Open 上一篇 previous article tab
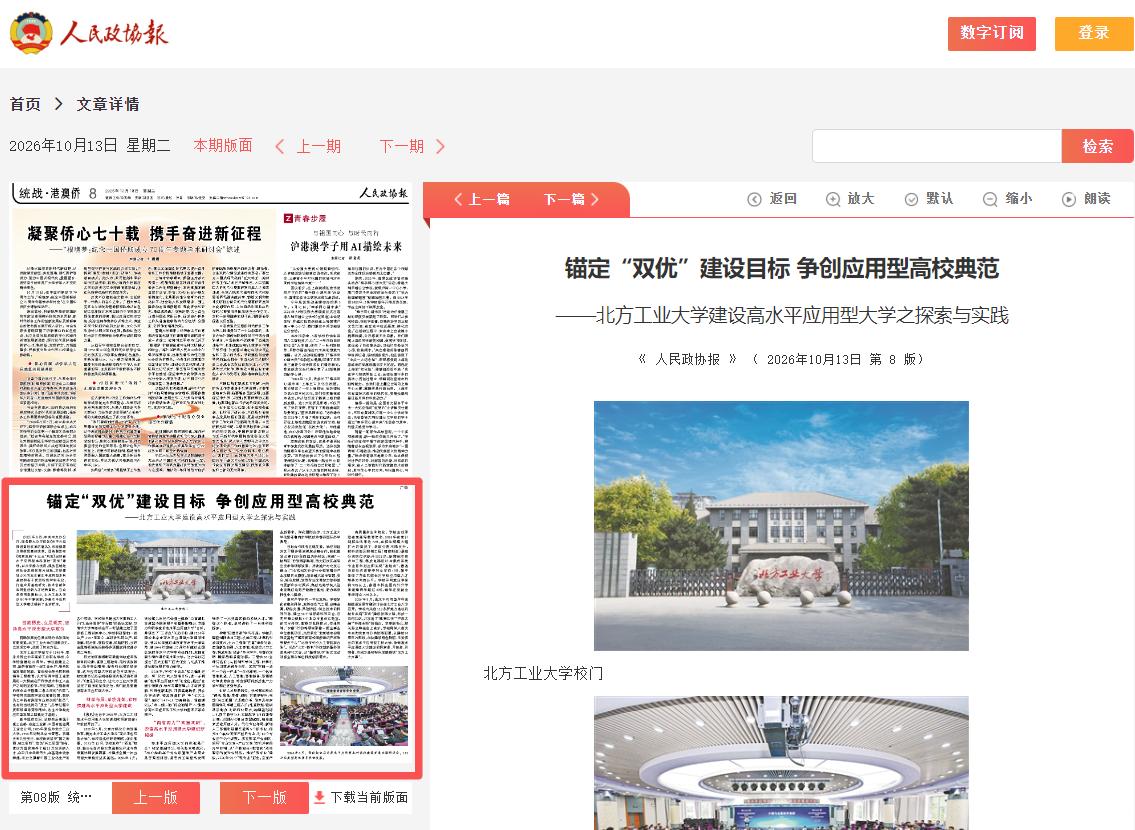 coord(482,199)
